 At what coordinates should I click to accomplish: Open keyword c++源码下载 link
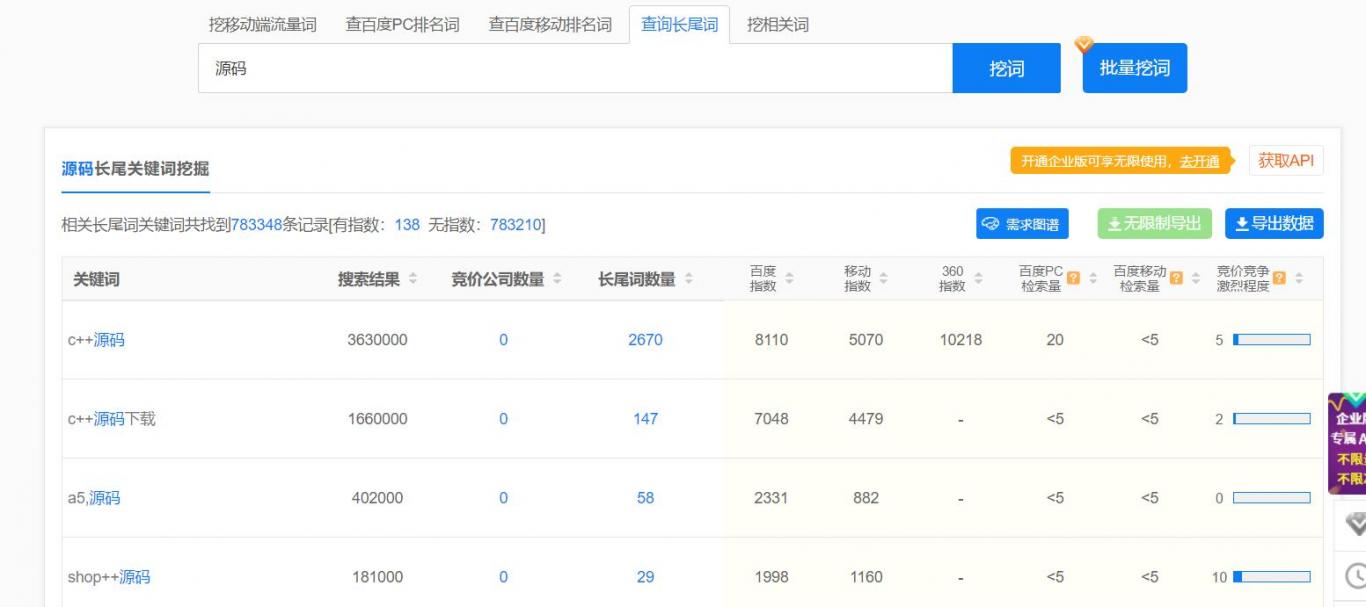point(111,419)
